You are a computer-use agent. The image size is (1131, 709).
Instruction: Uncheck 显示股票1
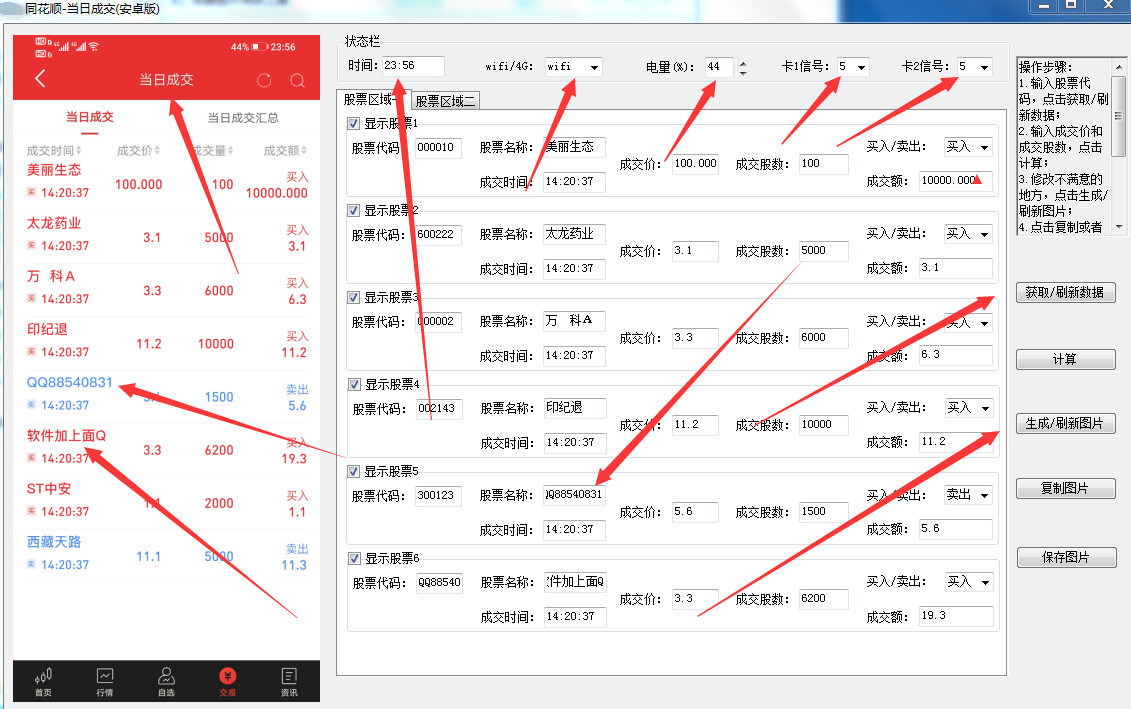tap(353, 123)
